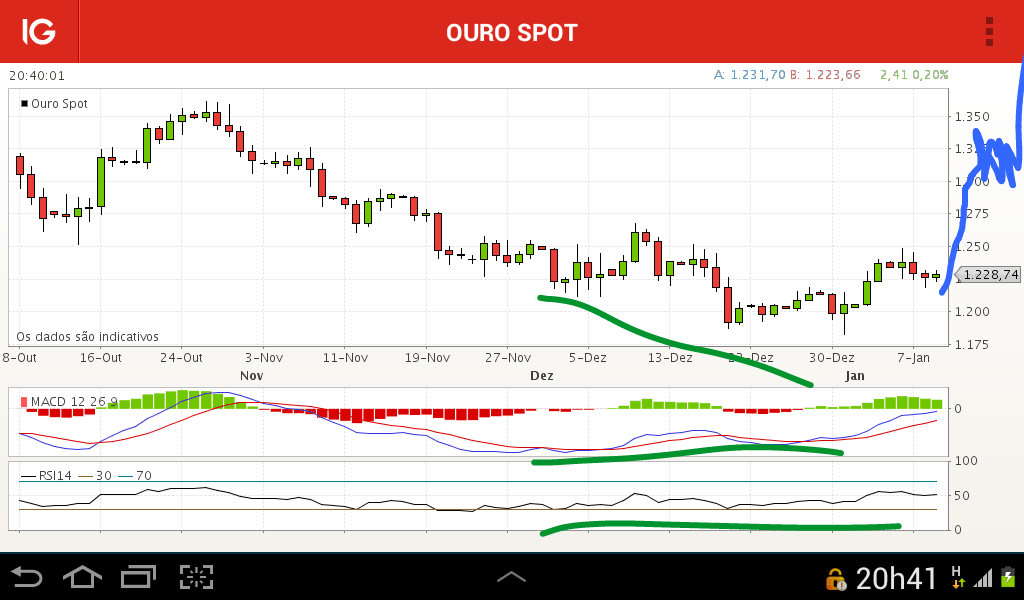Screen dimensions: 1024x600
Task: Tap the MACD 12 26 9 indicator label
Action: 70,402
